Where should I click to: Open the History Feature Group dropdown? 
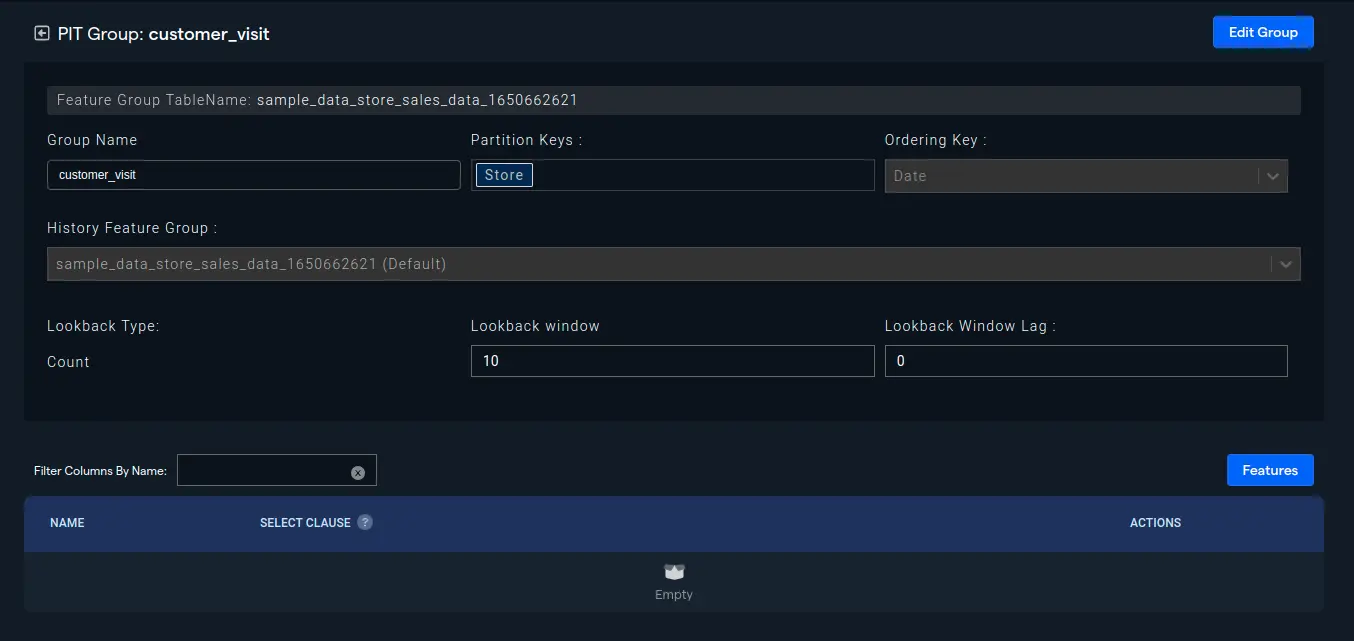tap(670, 263)
